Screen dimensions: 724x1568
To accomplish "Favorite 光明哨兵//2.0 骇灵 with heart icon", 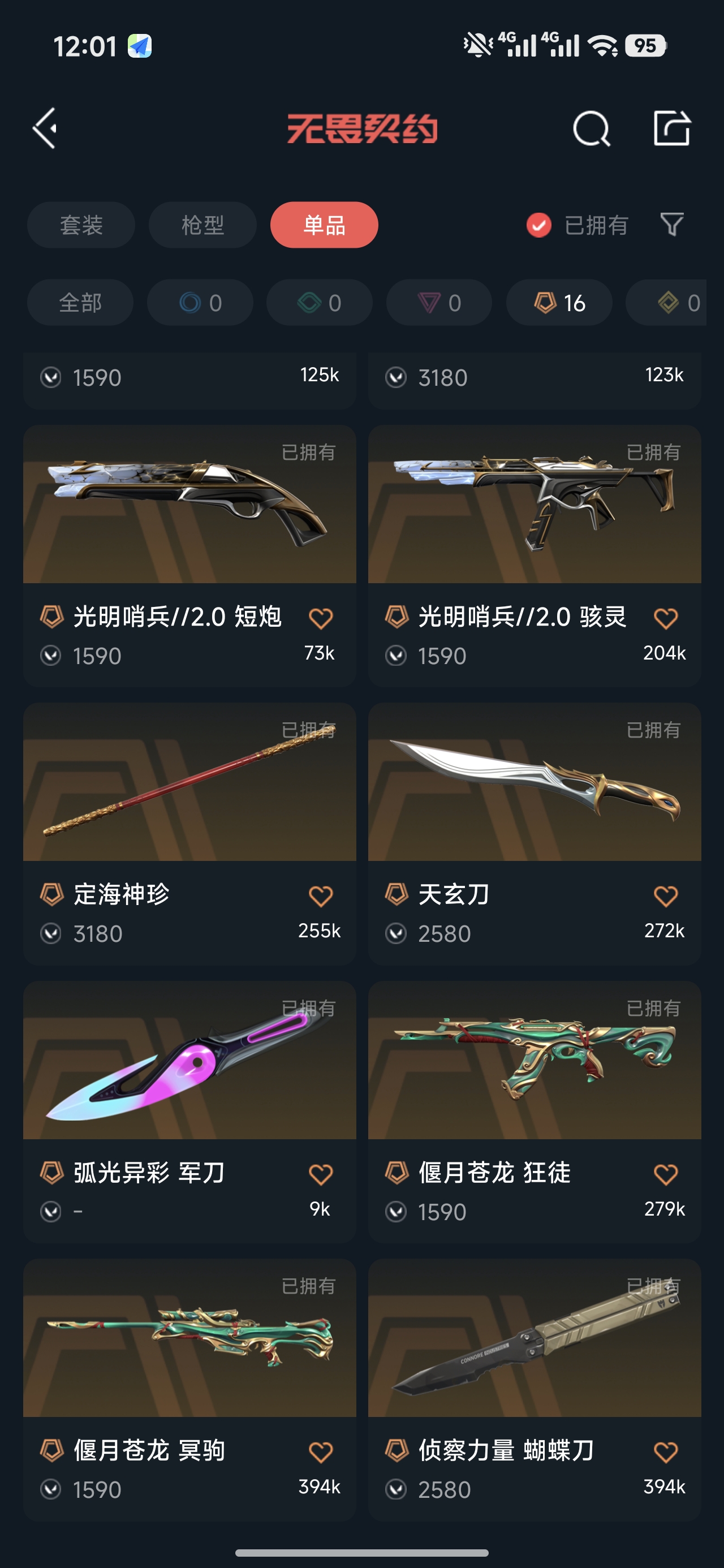I will click(x=666, y=618).
